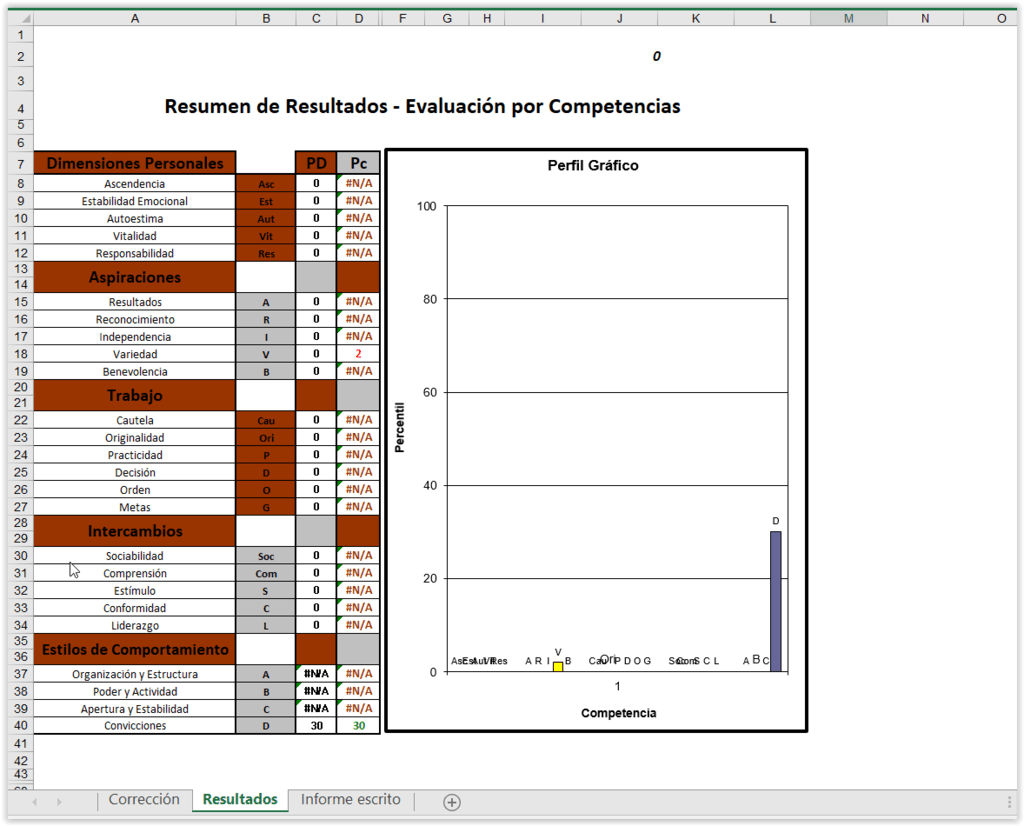Click the previous sheet navigation arrow
Screen dimensions: 1024x826
click(35, 800)
